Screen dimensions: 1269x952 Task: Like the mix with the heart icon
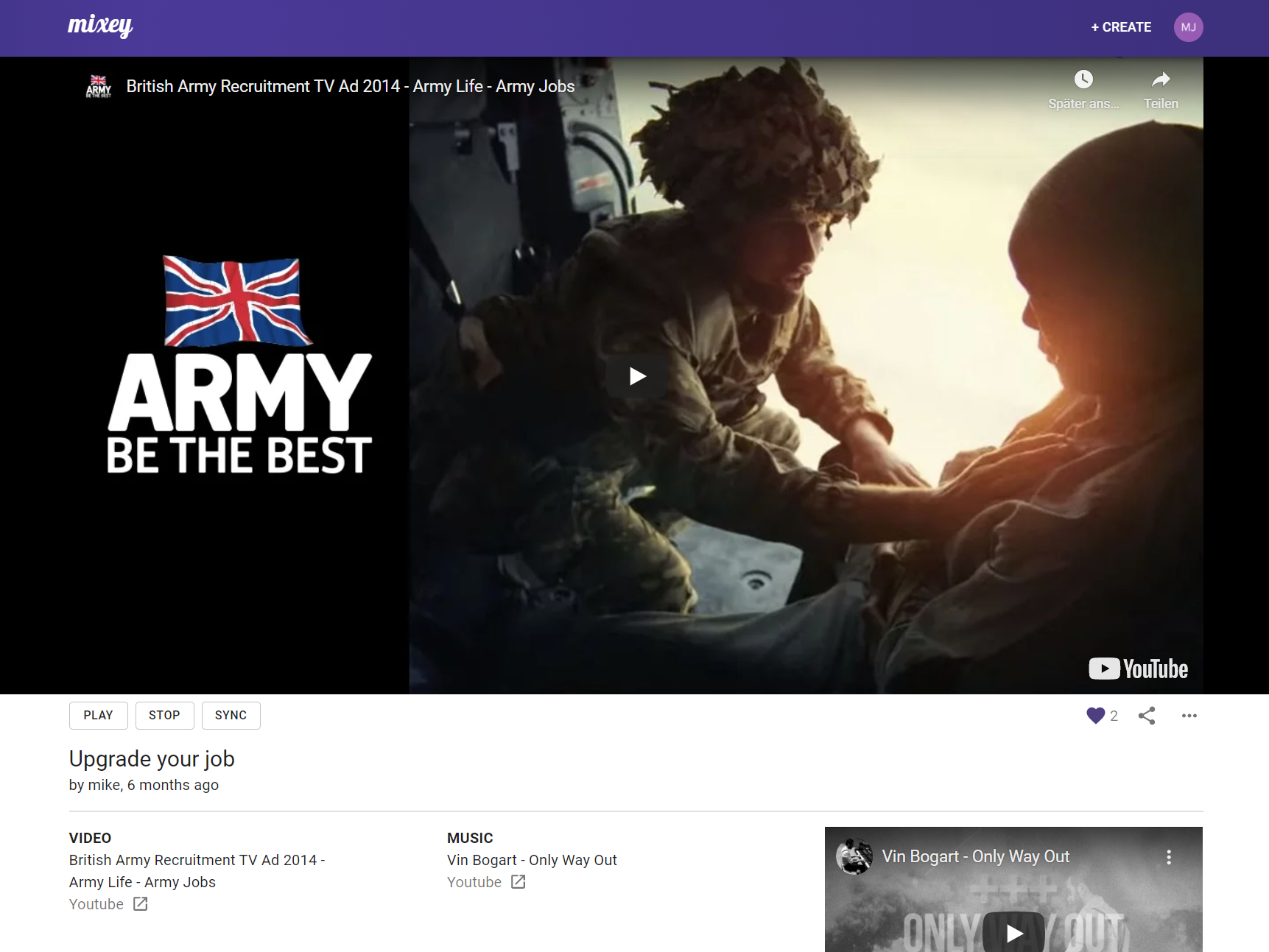pos(1095,716)
